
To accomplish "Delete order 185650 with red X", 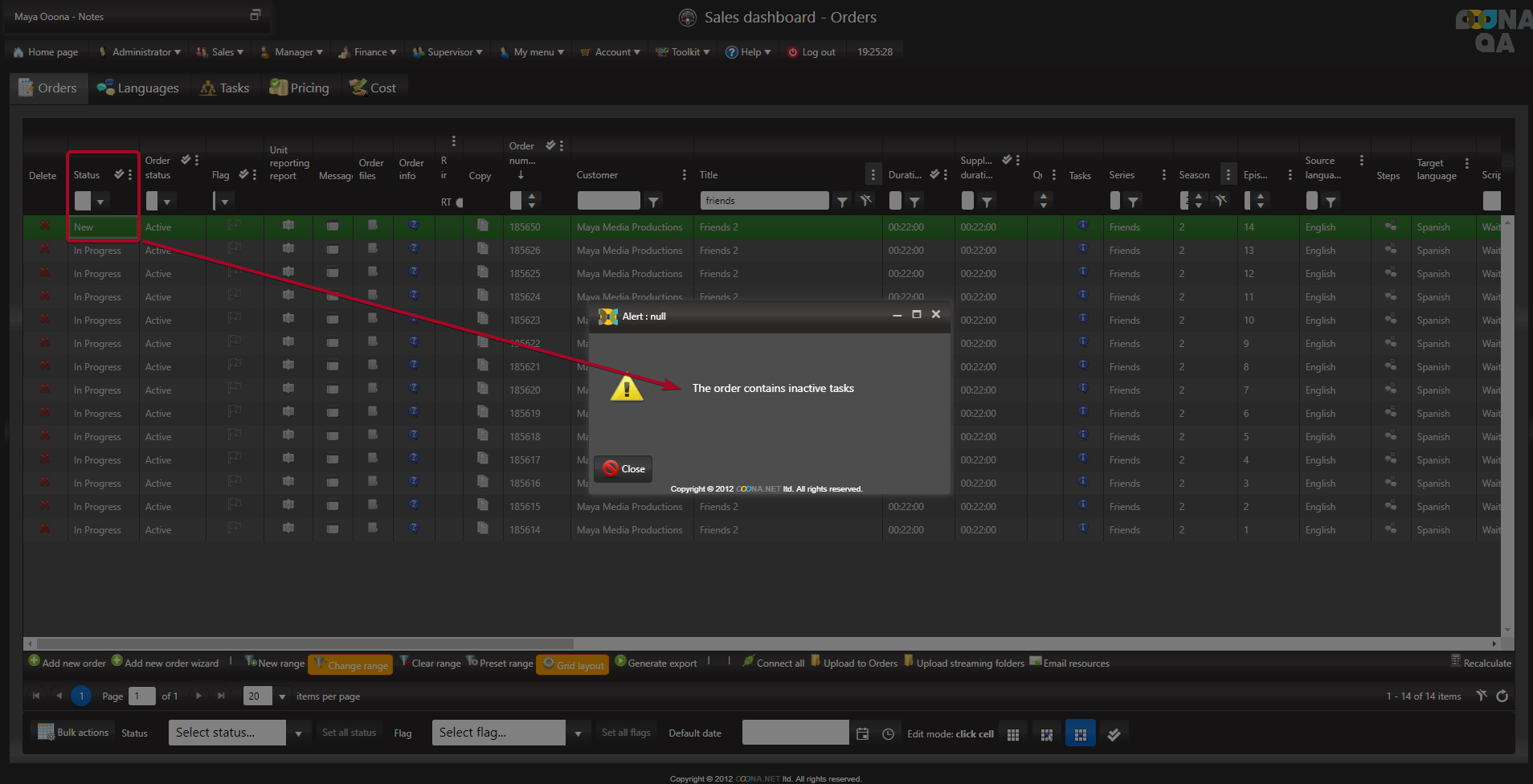I will click(x=45, y=226).
